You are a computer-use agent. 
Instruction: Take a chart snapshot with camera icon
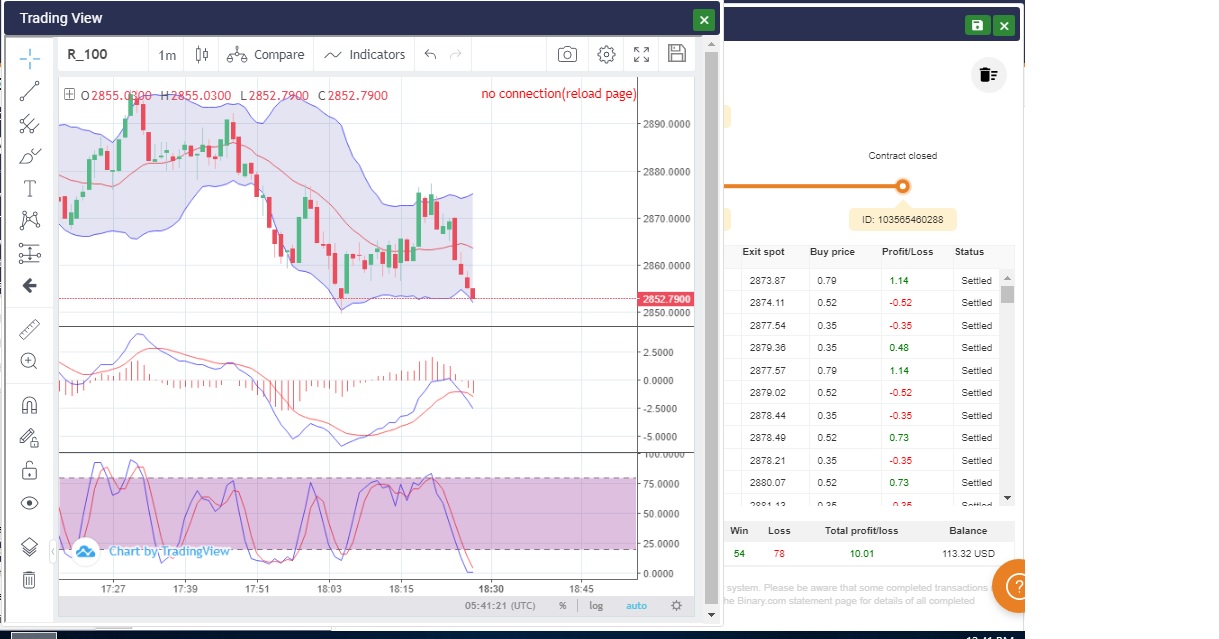pyautogui.click(x=567, y=55)
